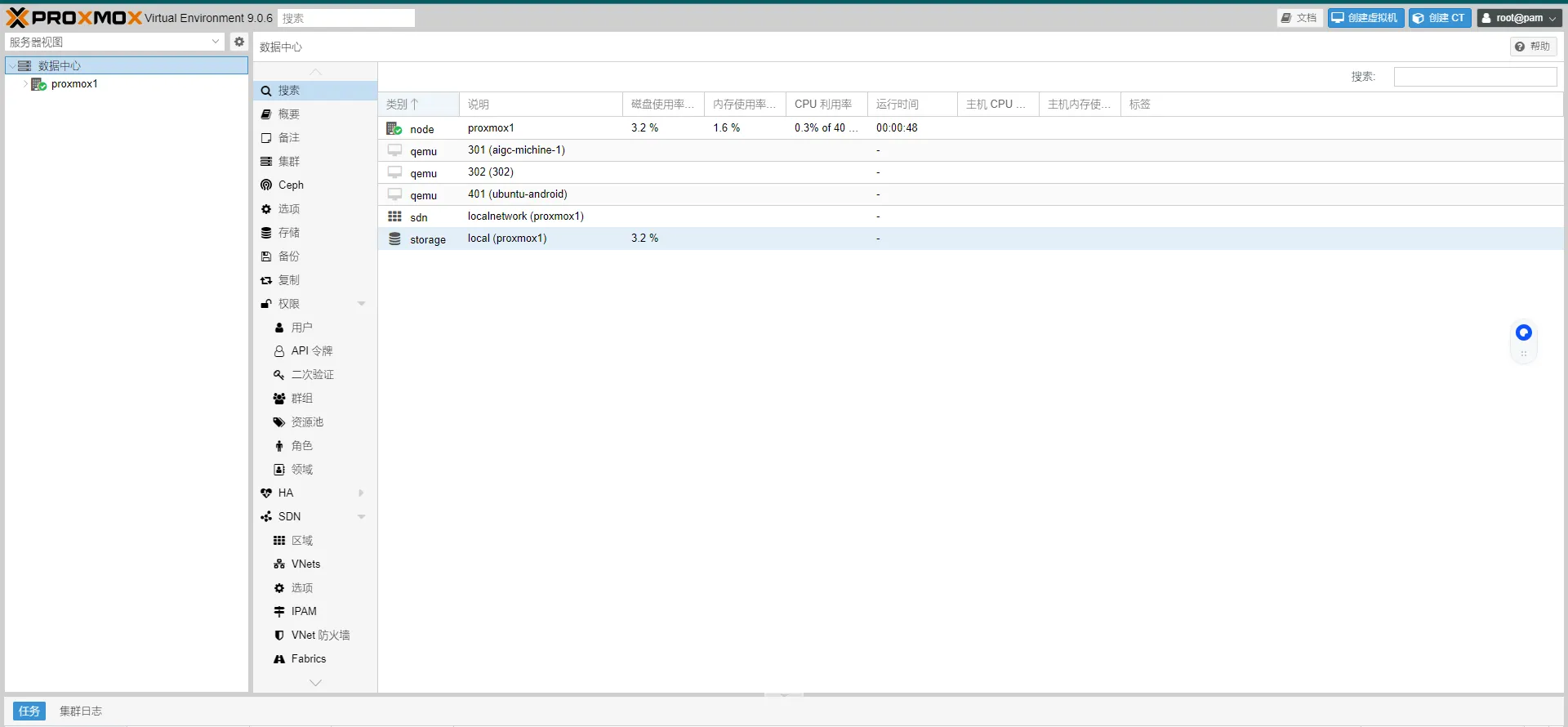Viewport: 1568px width, 727px height.
Task: Click the qemu monitor icon for VM 401
Action: click(x=394, y=194)
